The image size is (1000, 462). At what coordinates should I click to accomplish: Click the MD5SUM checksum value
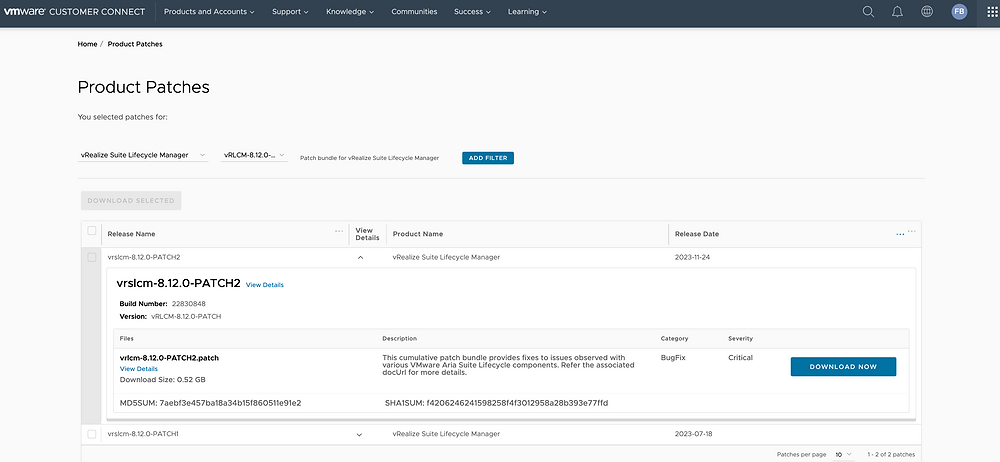click(x=230, y=403)
